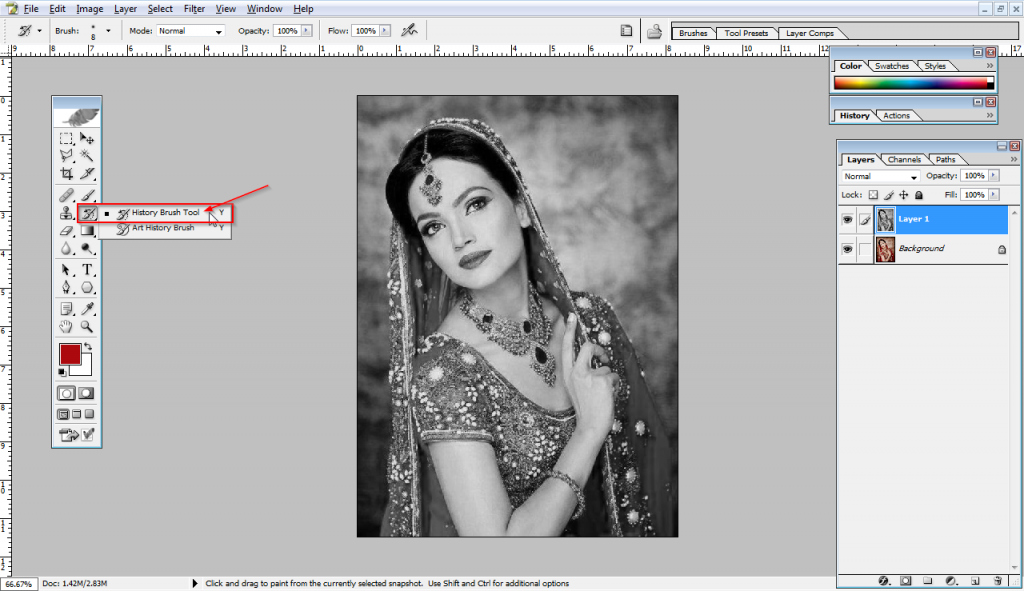The height and width of the screenshot is (591, 1024).
Task: Select the Notes tool
Action: click(x=66, y=308)
